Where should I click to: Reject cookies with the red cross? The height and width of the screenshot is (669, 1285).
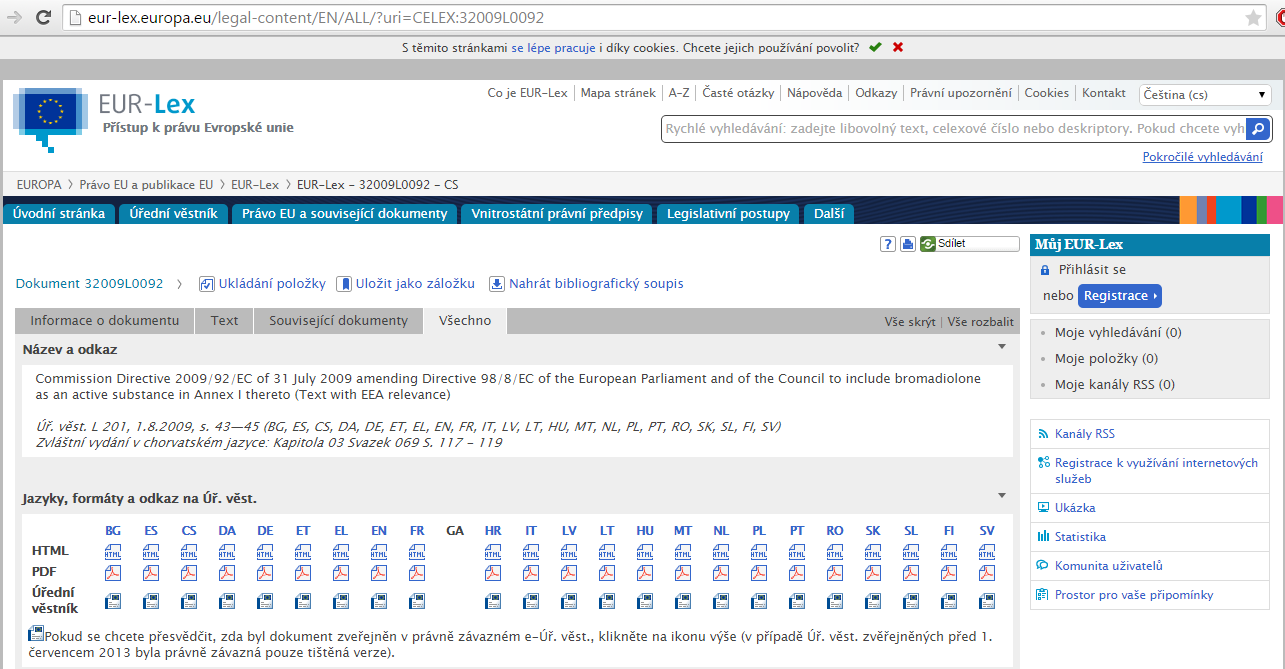point(898,47)
